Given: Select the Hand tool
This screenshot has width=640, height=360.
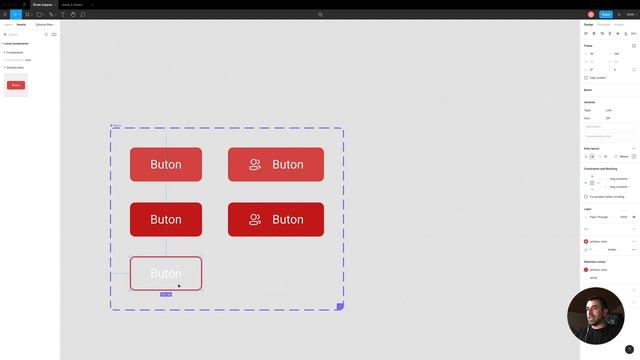Looking at the screenshot, I should [x=73, y=14].
